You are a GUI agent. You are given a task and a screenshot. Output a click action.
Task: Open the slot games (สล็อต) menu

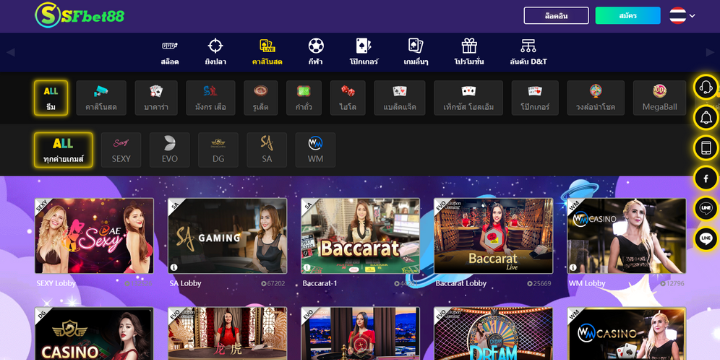(169, 52)
